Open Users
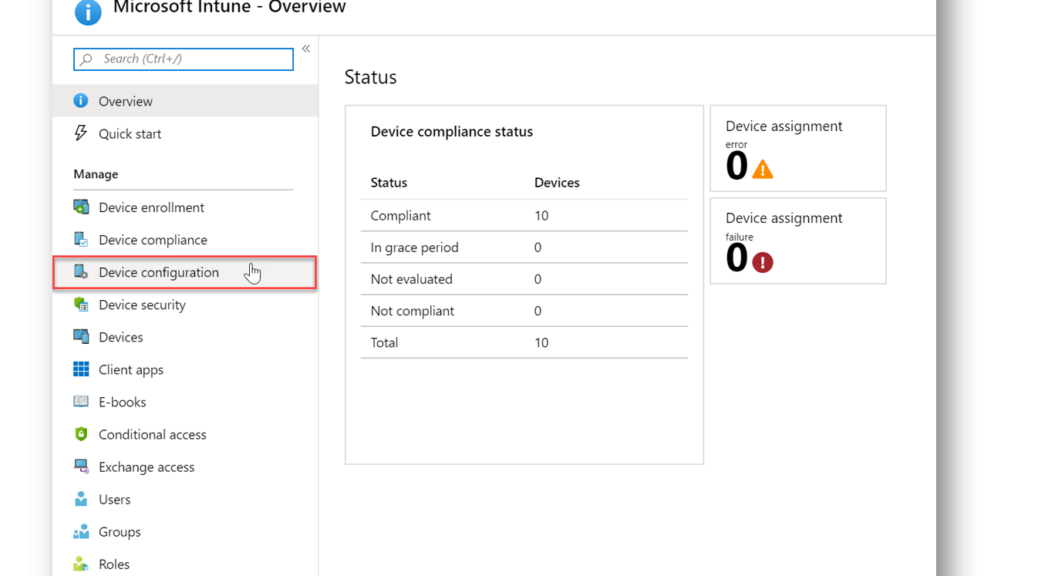Image resolution: width=1038 pixels, height=576 pixels. pos(185,499)
